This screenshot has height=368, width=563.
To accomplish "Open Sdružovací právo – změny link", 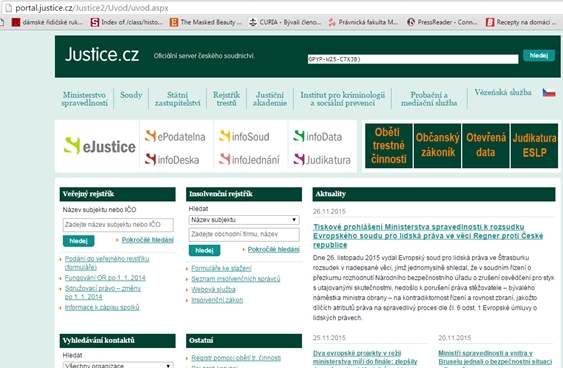I will click(103, 292).
